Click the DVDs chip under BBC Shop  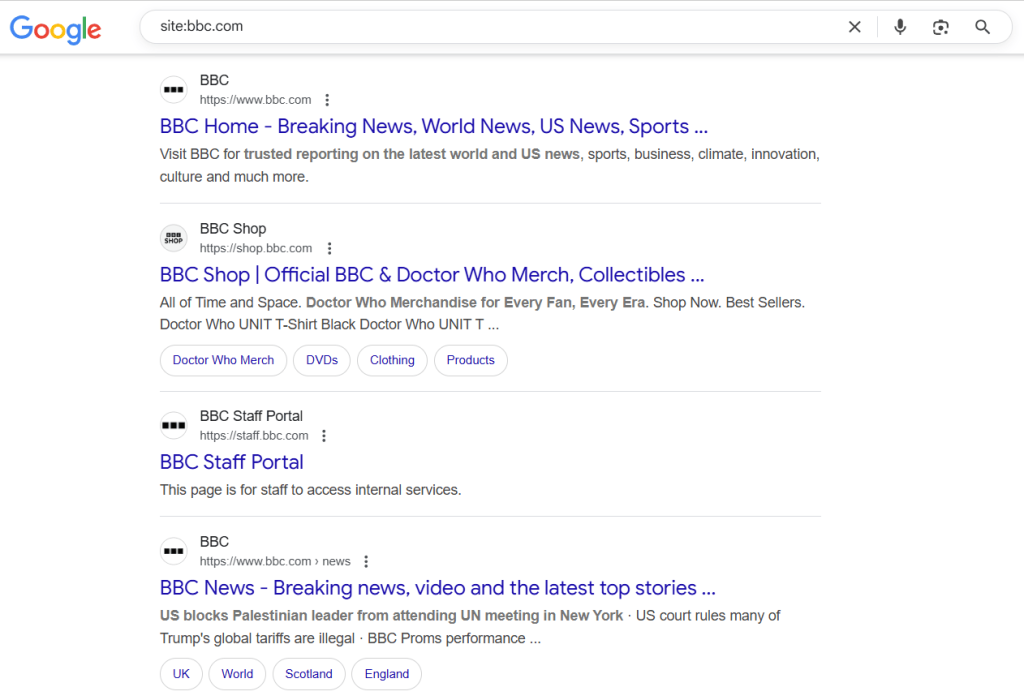pyautogui.click(x=321, y=360)
